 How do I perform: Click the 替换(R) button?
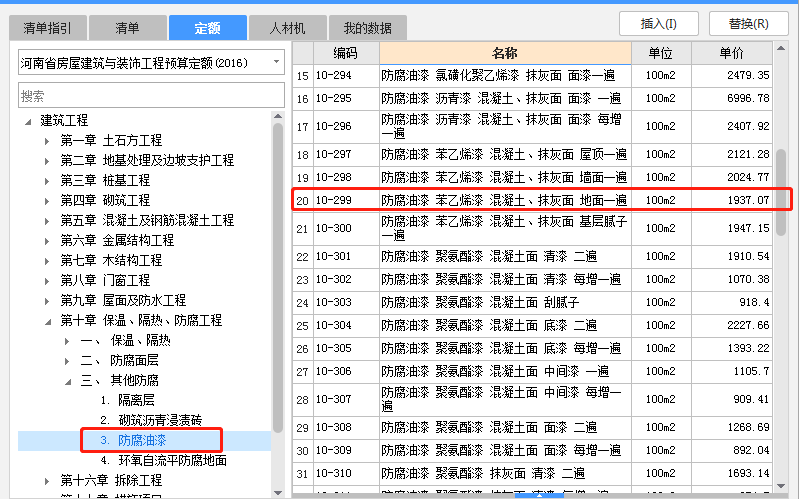coord(749,23)
